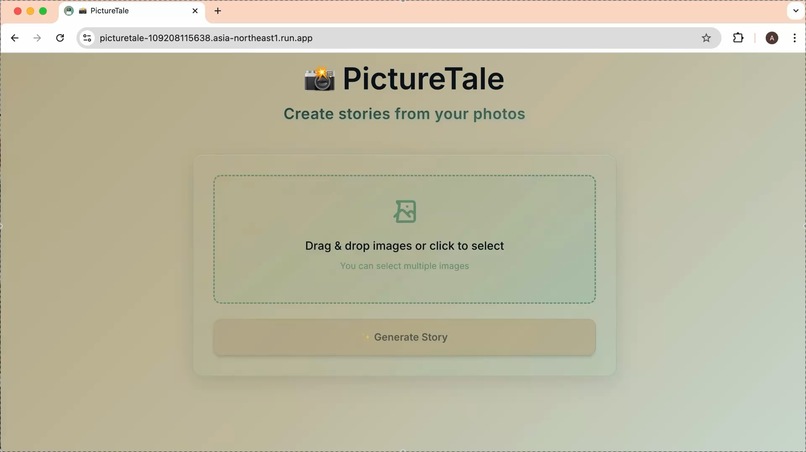Click the browser forward arrow
The image size is (806, 452).
tap(37, 38)
